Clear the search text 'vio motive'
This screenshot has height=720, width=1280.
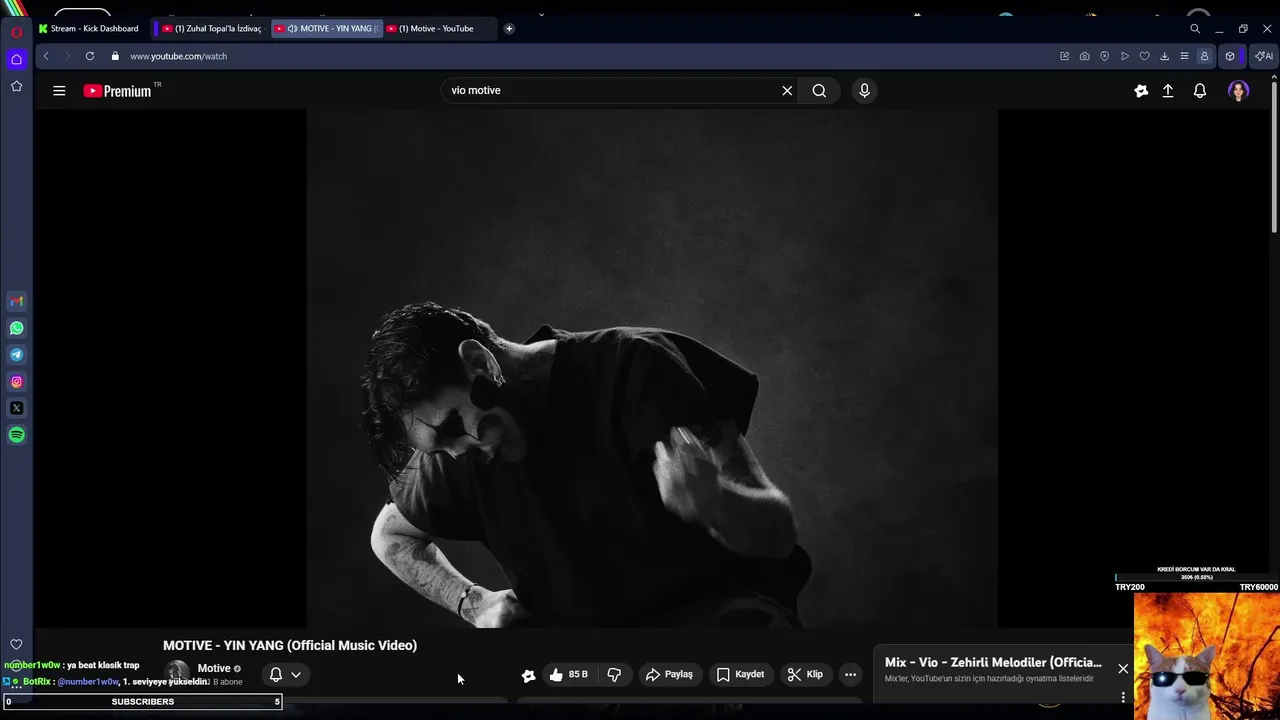click(x=787, y=90)
